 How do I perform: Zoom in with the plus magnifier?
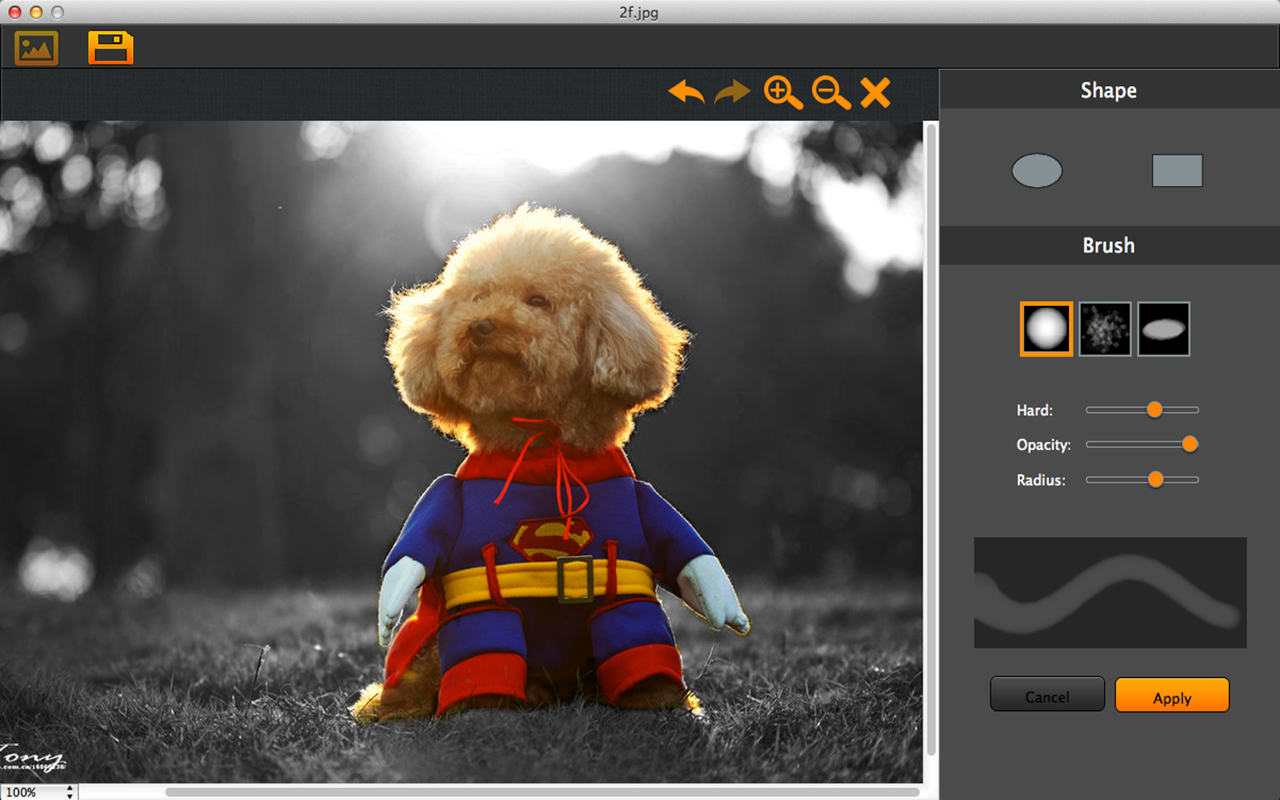[x=783, y=93]
